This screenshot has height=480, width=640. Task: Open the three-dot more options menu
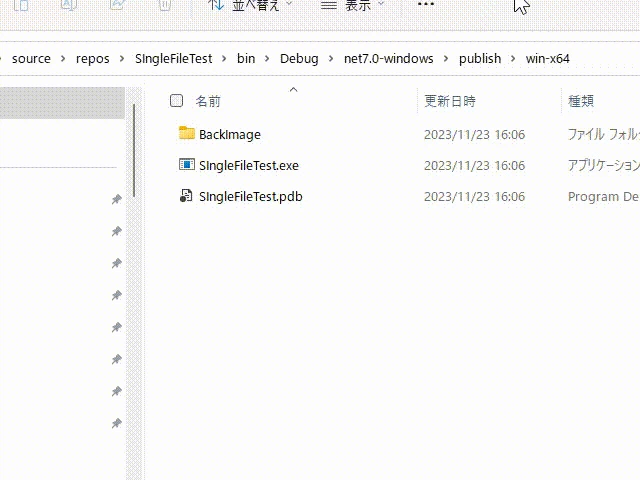[426, 4]
